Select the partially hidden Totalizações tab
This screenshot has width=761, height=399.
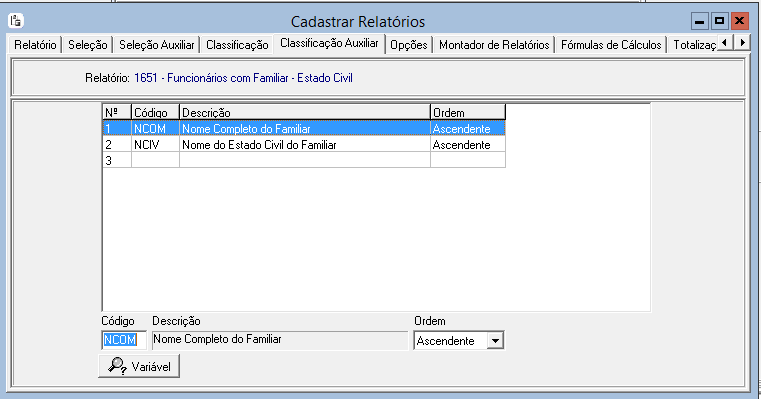pyautogui.click(x=694, y=45)
